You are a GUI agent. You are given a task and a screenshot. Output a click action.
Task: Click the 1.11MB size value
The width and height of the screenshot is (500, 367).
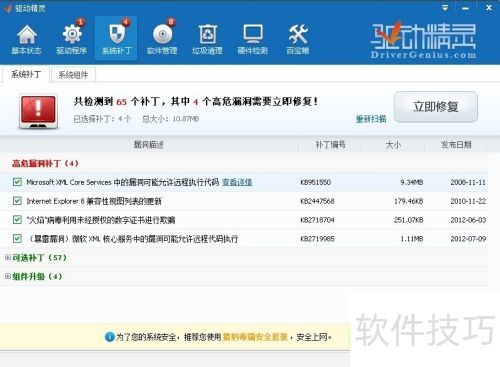click(411, 239)
